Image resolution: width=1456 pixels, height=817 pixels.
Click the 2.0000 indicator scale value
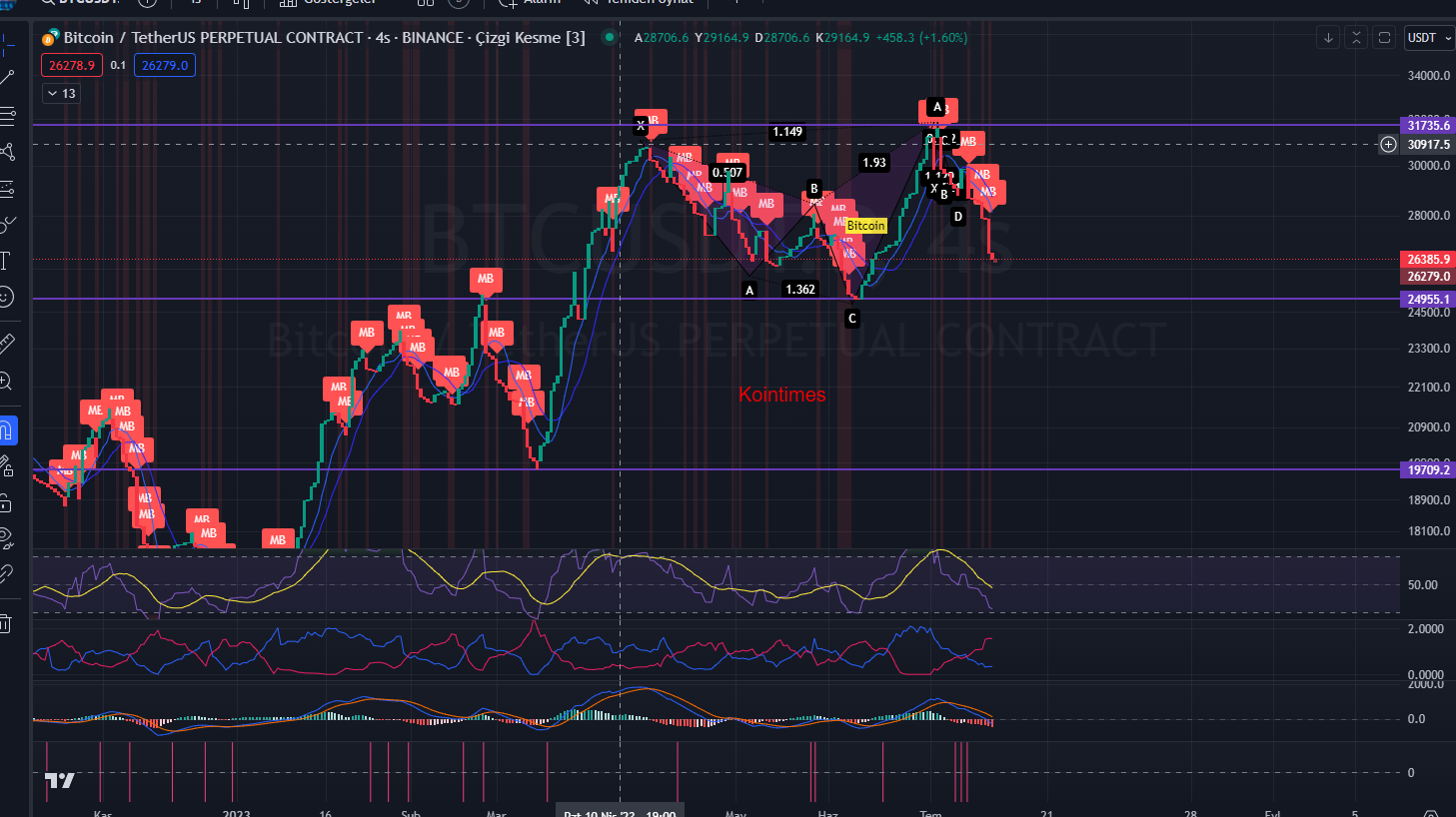(x=1425, y=629)
